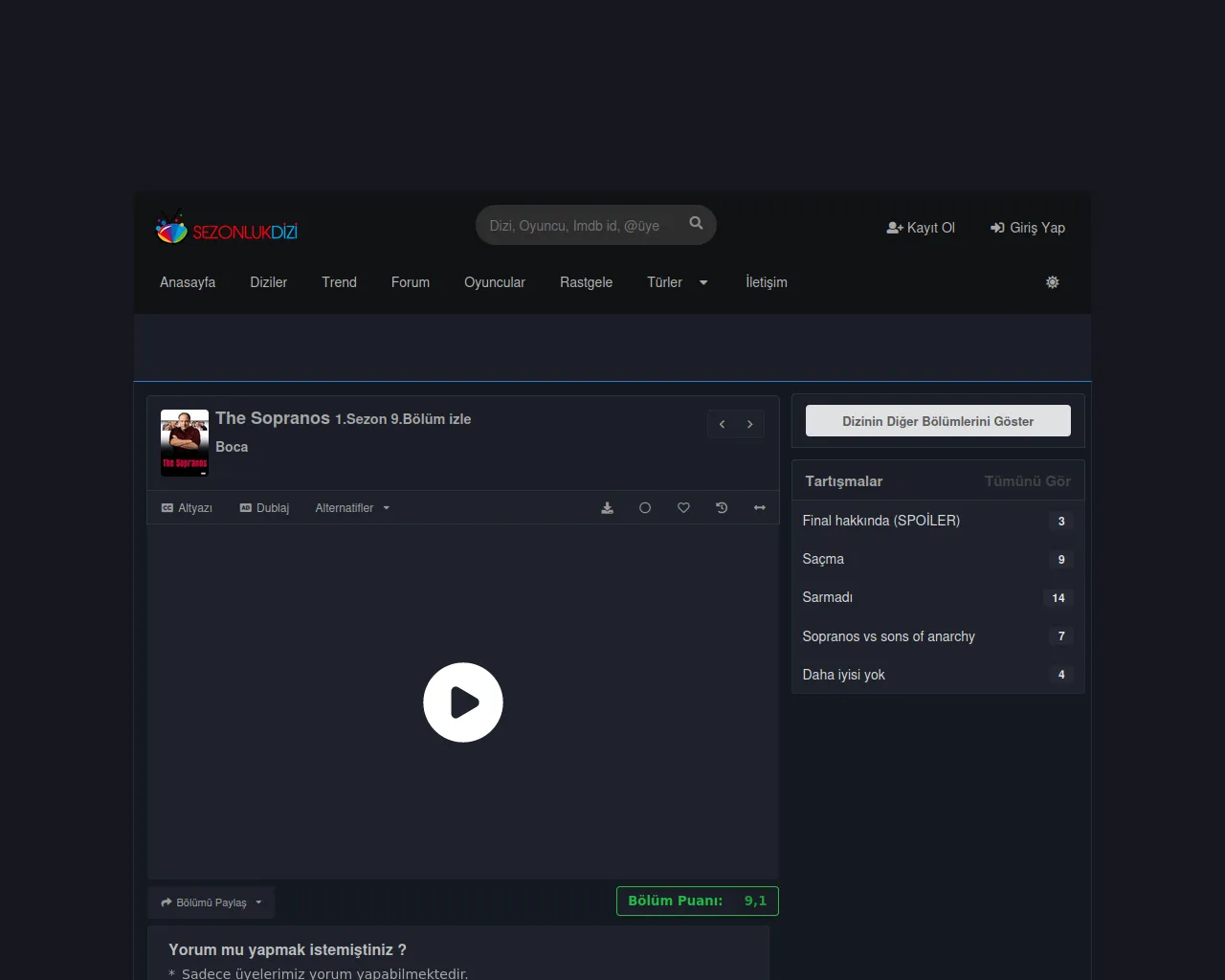Click the download episode icon
This screenshot has height=980, width=1225.
(x=607, y=508)
